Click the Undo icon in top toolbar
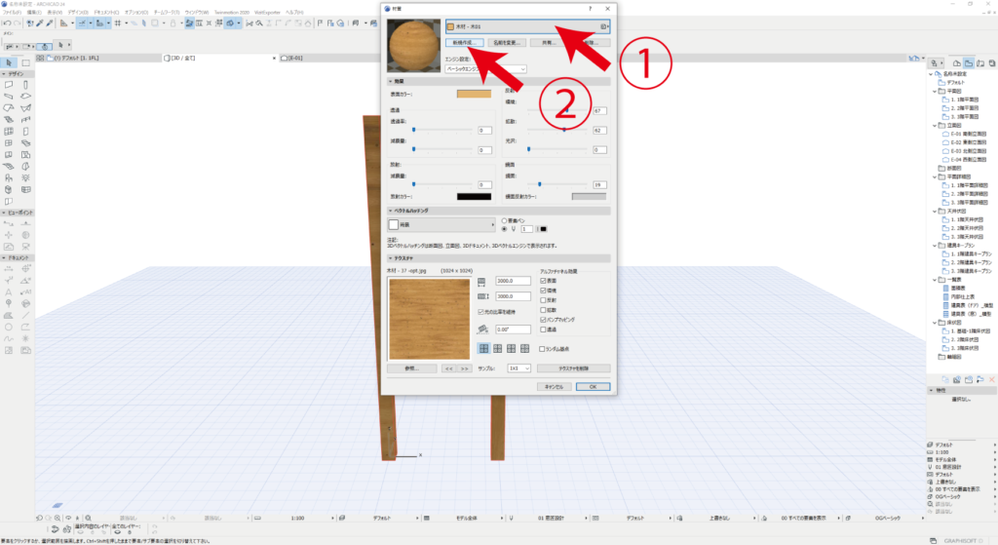The height and width of the screenshot is (545, 998). click(x=7, y=23)
